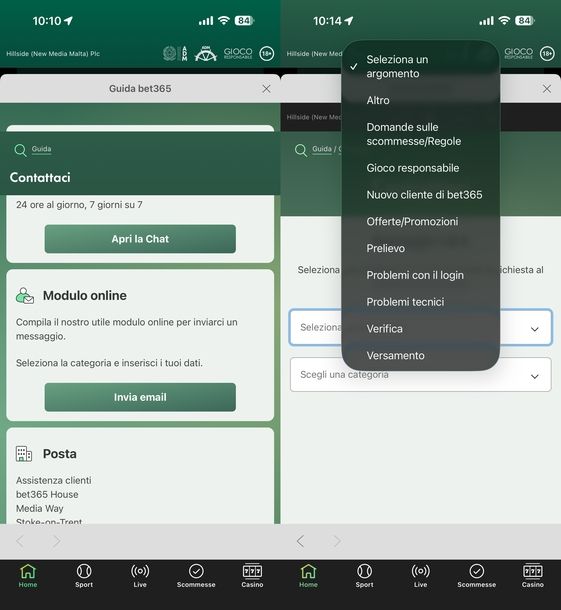Click Contattaci heading
Image resolution: width=561 pixels, height=610 pixels.
40,178
